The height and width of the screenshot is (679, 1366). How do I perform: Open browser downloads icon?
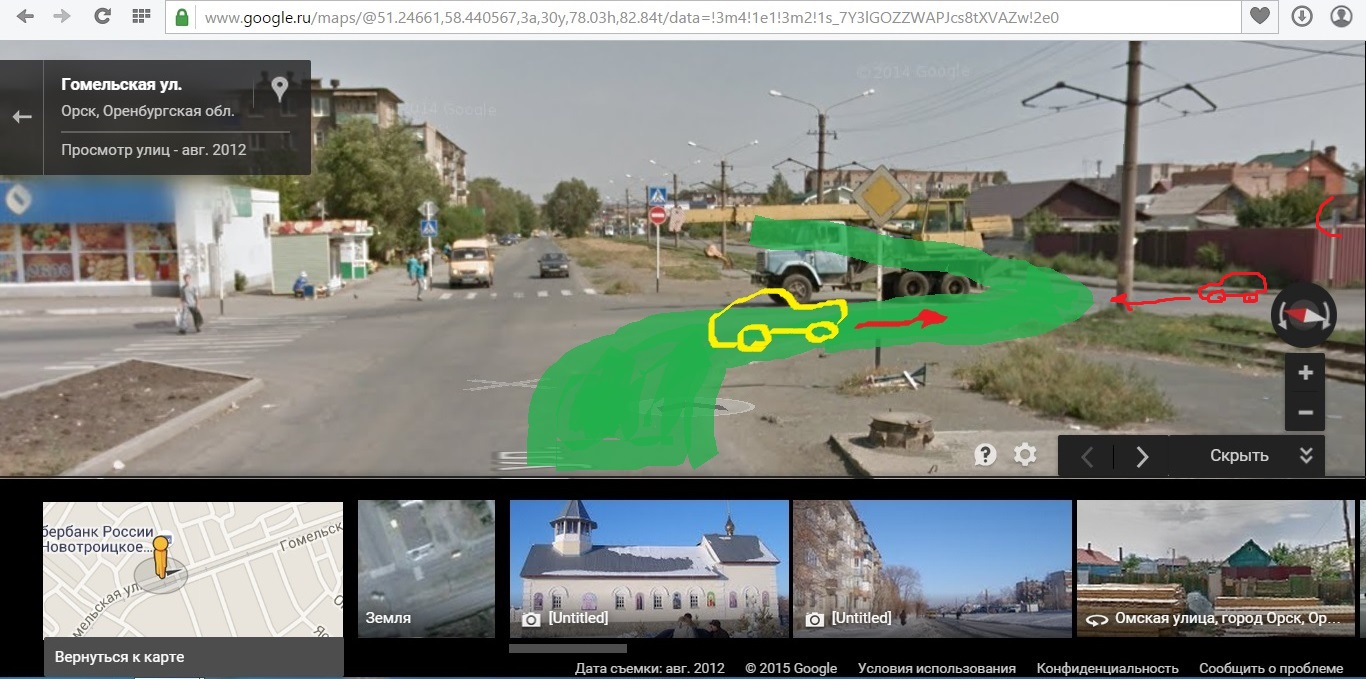pyautogui.click(x=1301, y=17)
